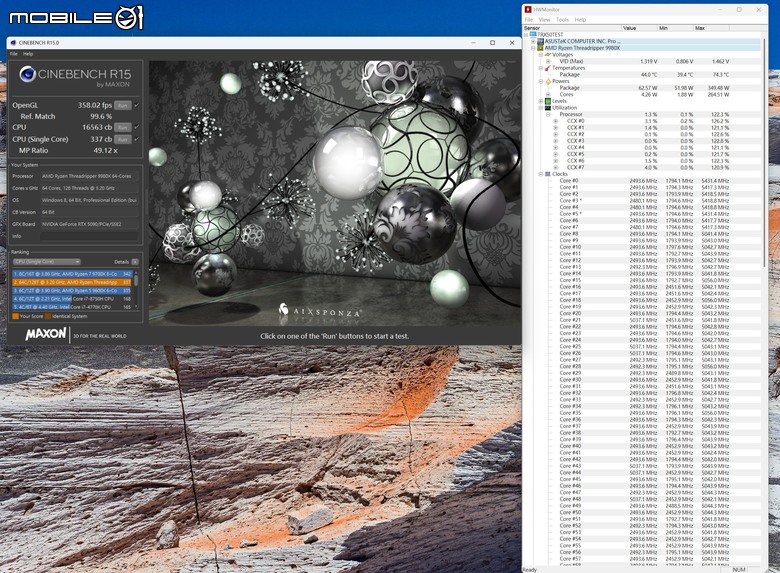The image size is (780, 573).
Task: Expand the CCX #0 utilization entry
Action: (x=556, y=121)
